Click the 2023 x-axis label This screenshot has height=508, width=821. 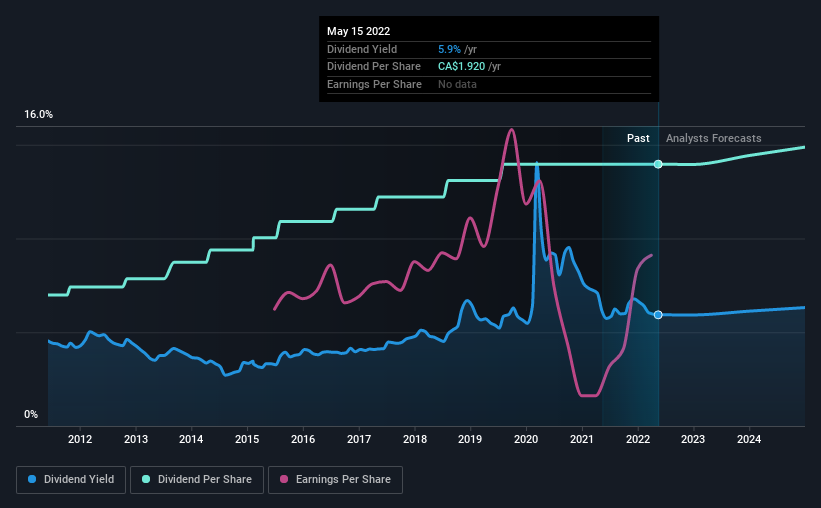click(x=693, y=439)
